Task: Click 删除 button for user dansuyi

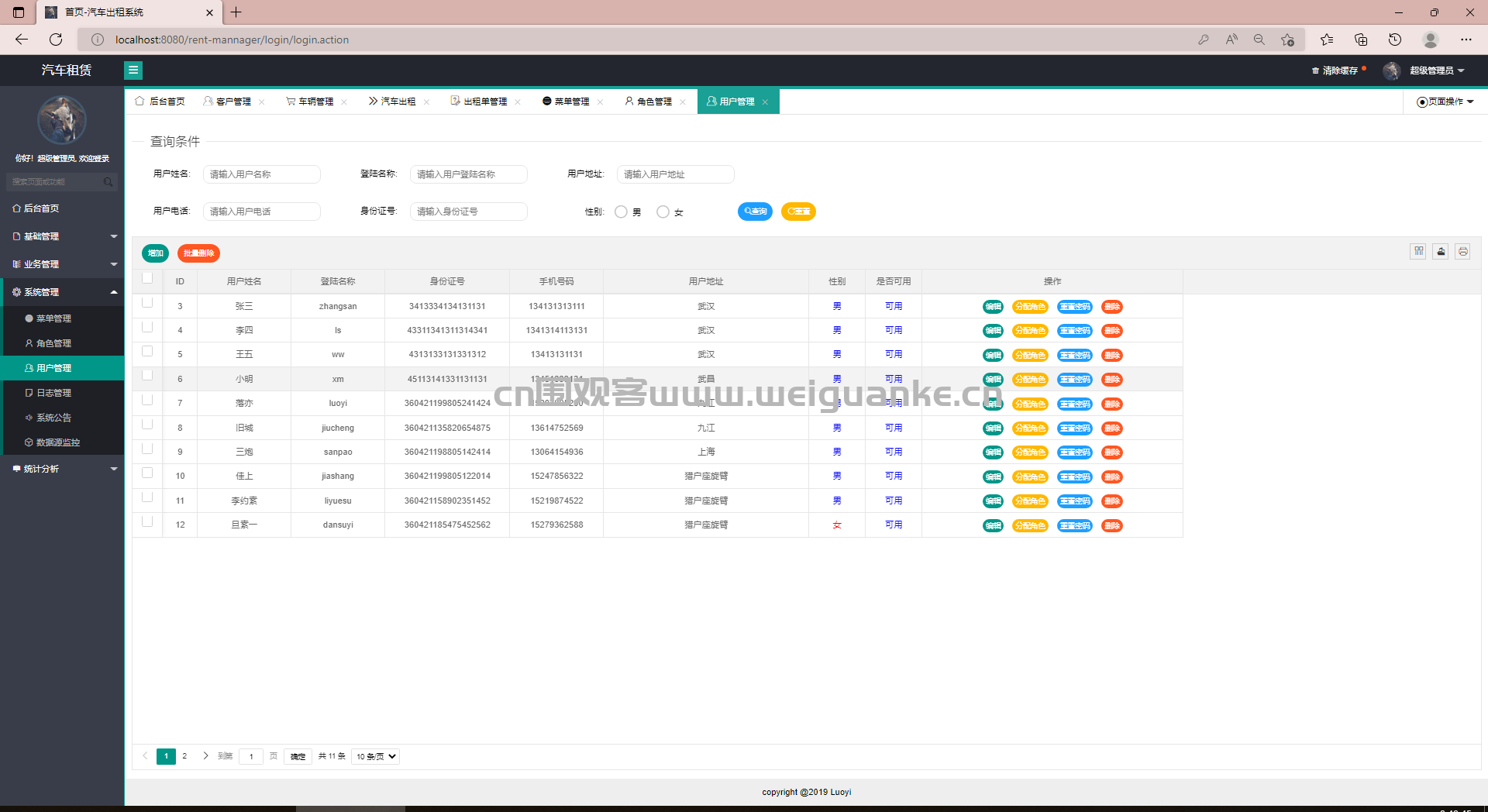Action: point(1112,525)
